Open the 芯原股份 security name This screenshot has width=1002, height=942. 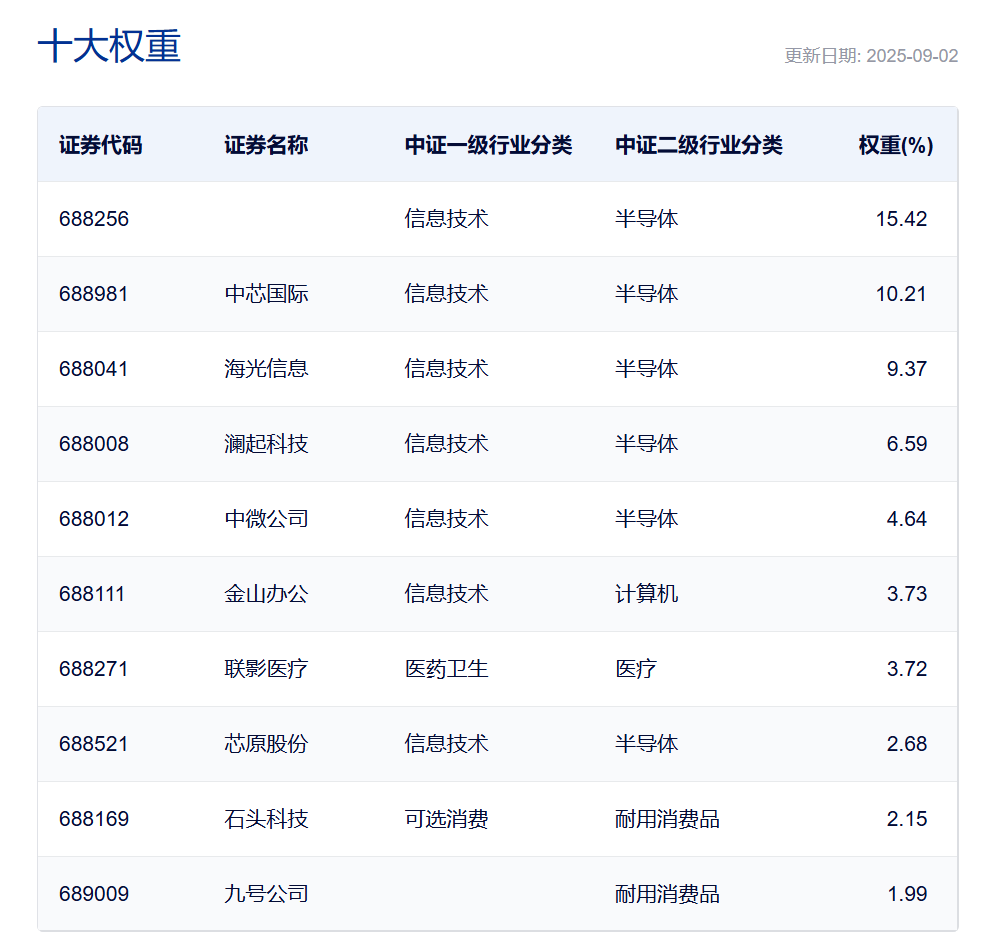coord(266,744)
